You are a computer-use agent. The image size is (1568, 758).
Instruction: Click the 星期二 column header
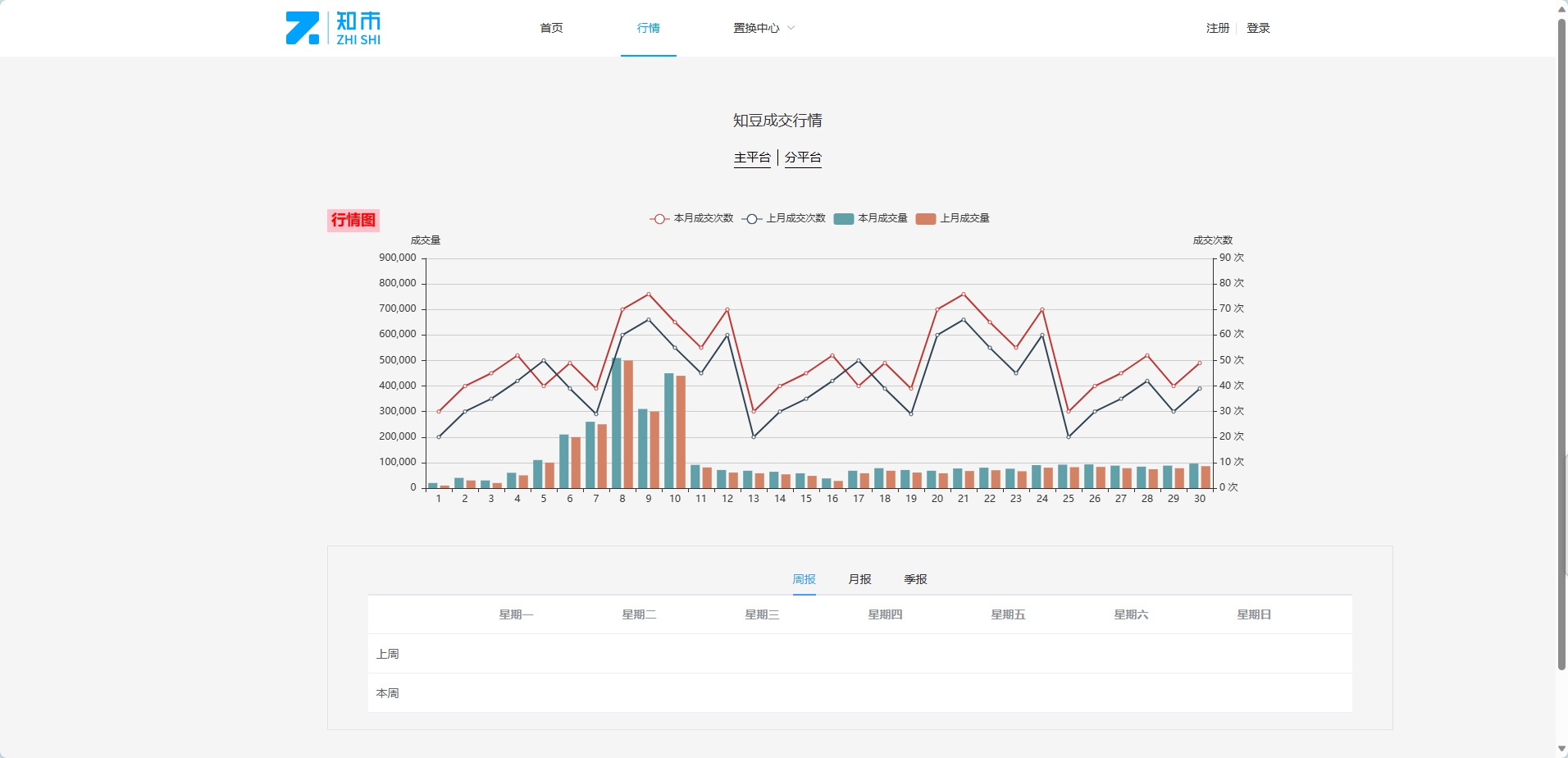tap(639, 614)
